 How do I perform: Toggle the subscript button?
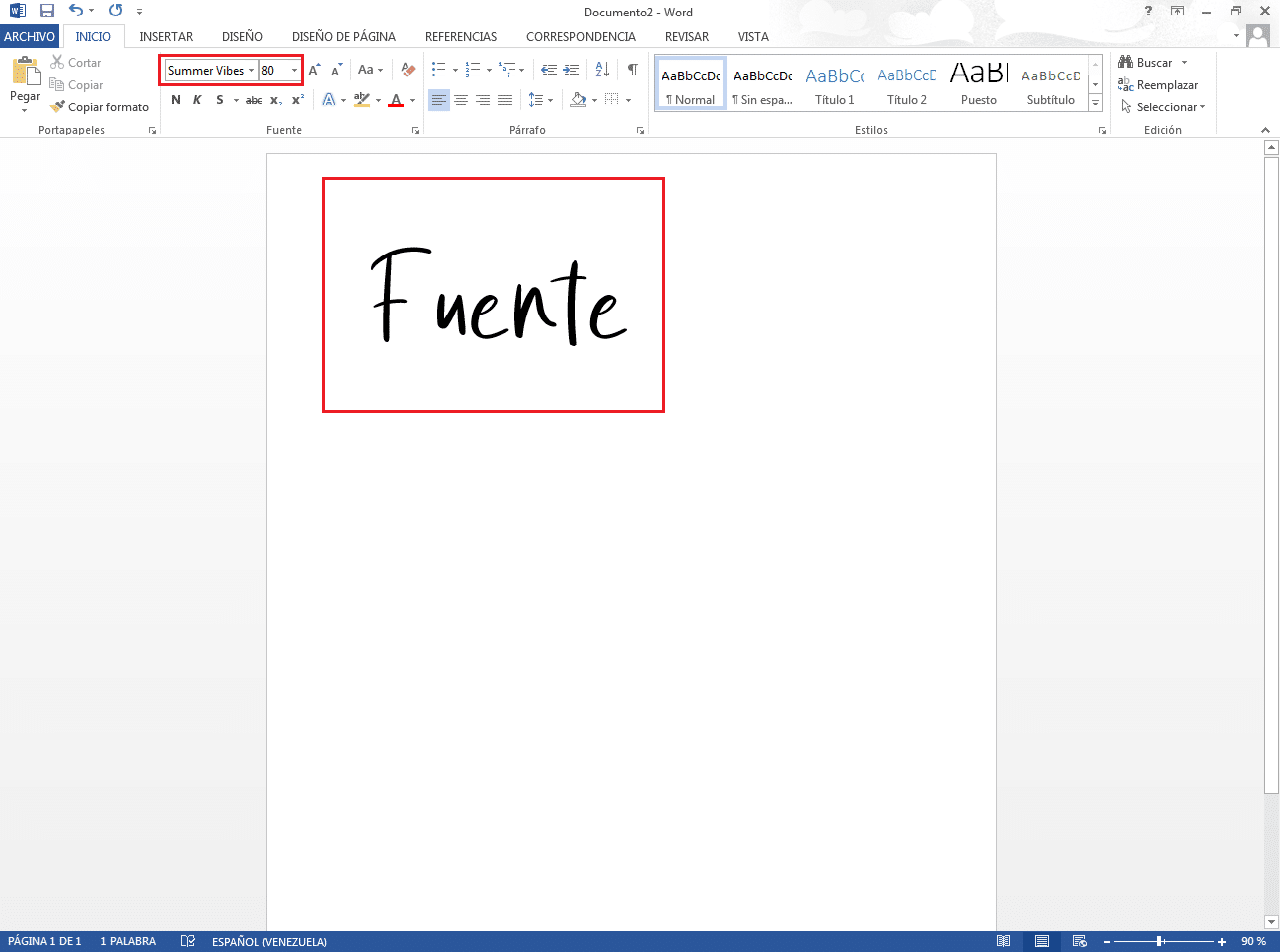coord(274,100)
